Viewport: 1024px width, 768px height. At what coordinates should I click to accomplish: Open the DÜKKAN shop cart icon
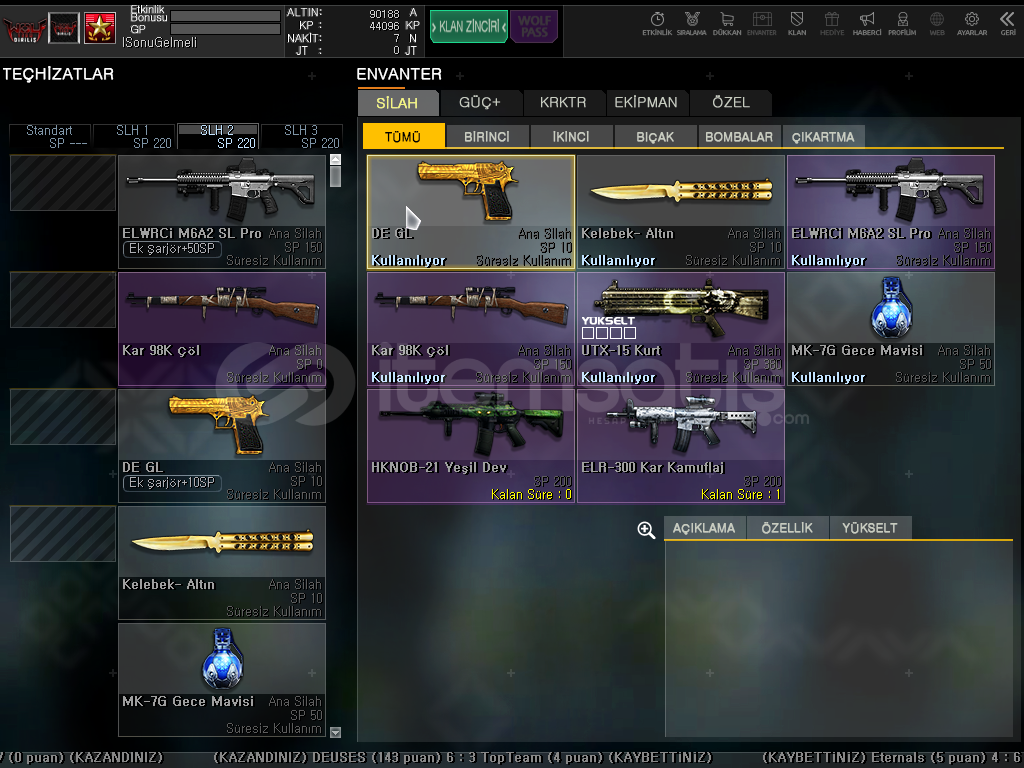point(727,24)
